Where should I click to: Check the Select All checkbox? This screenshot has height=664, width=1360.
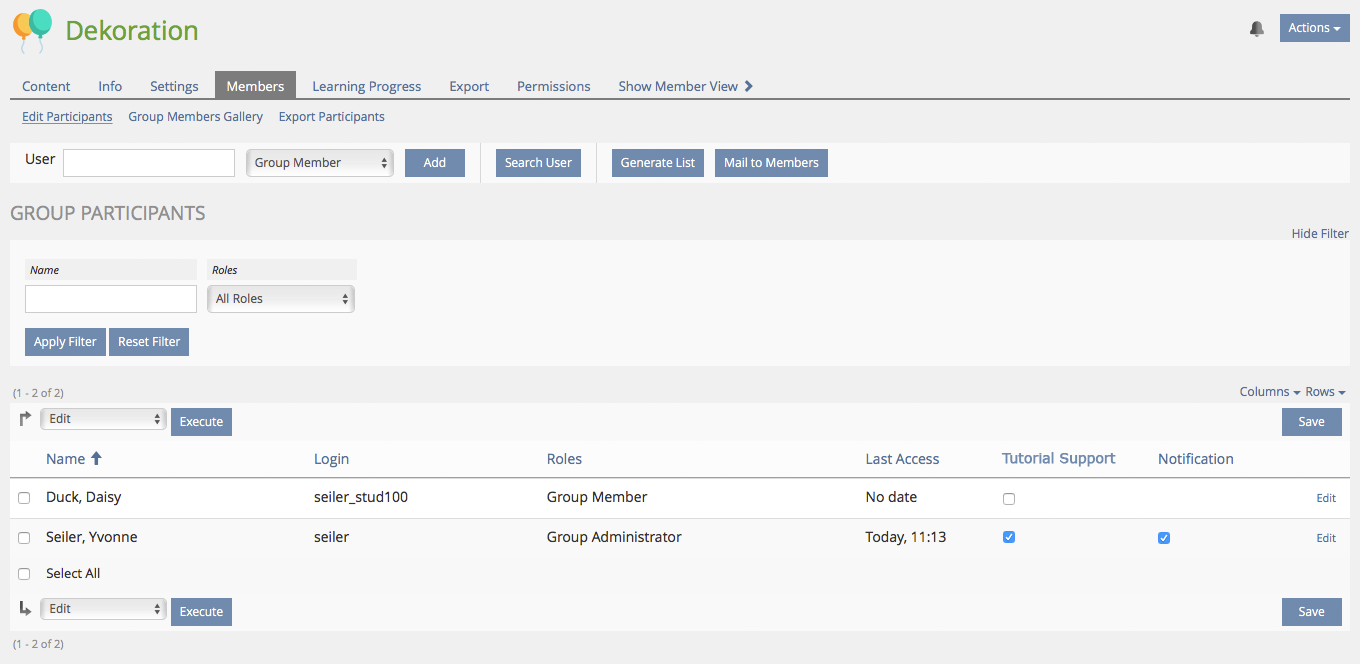[x=24, y=574]
